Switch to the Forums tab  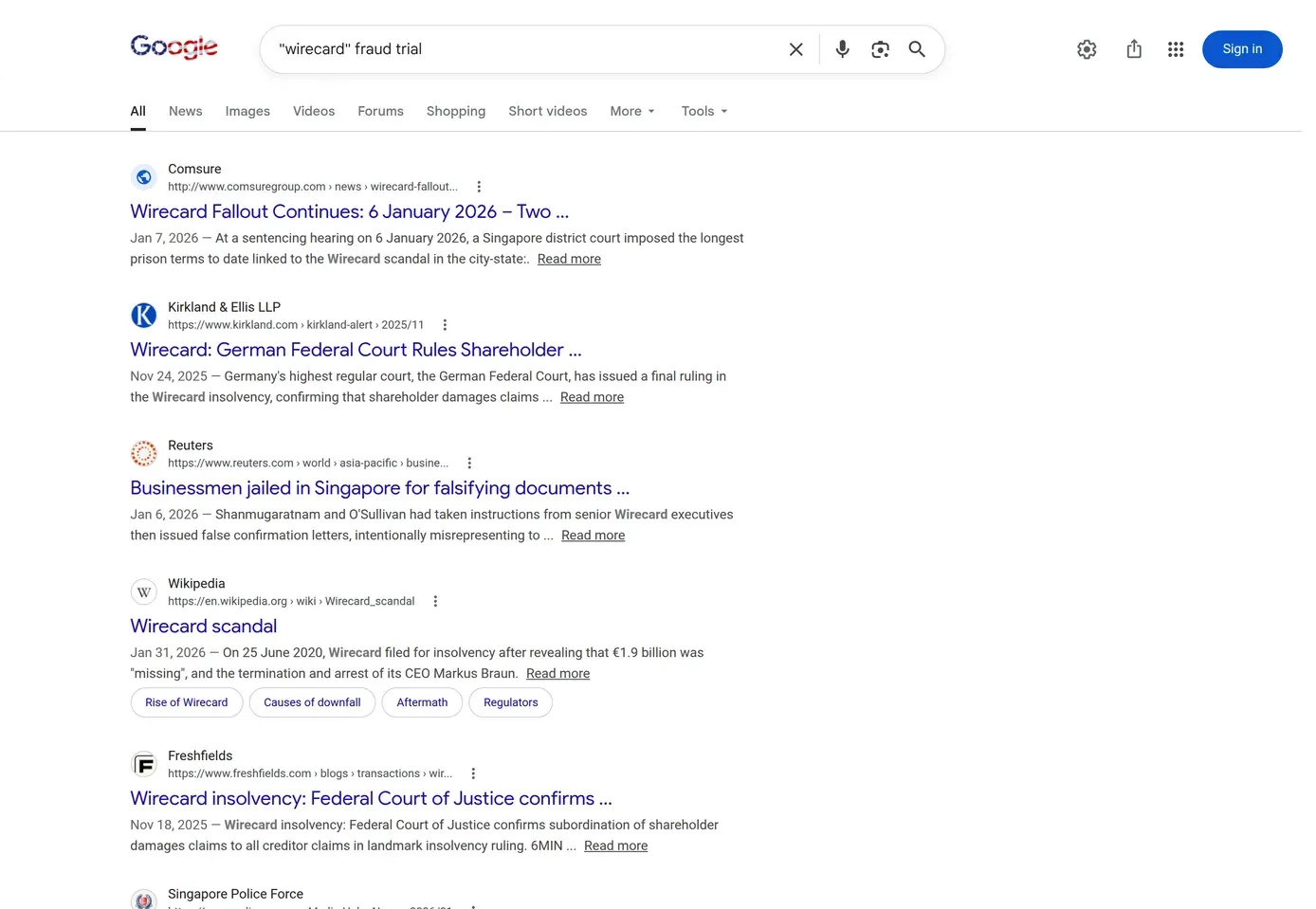tap(380, 111)
